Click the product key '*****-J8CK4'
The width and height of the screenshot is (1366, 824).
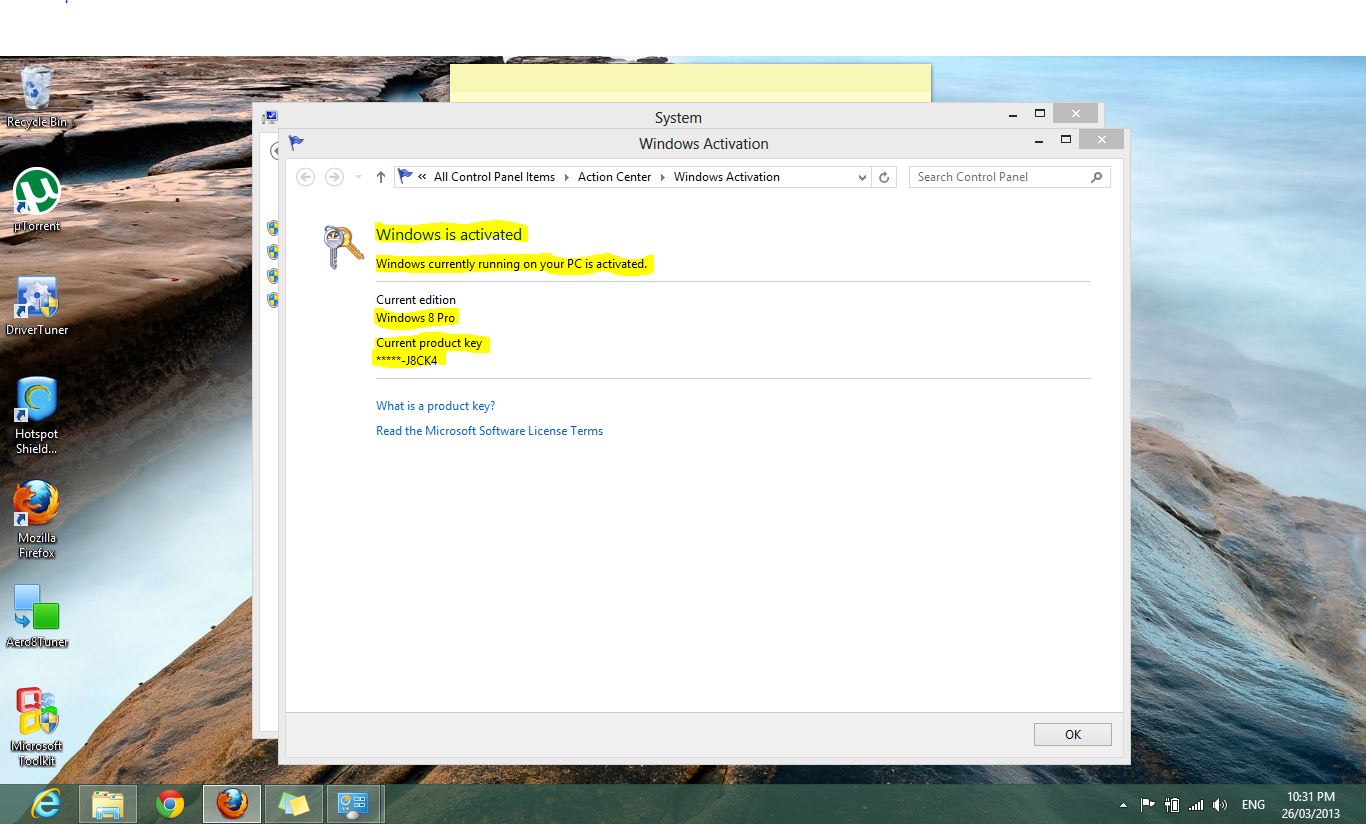coord(407,360)
